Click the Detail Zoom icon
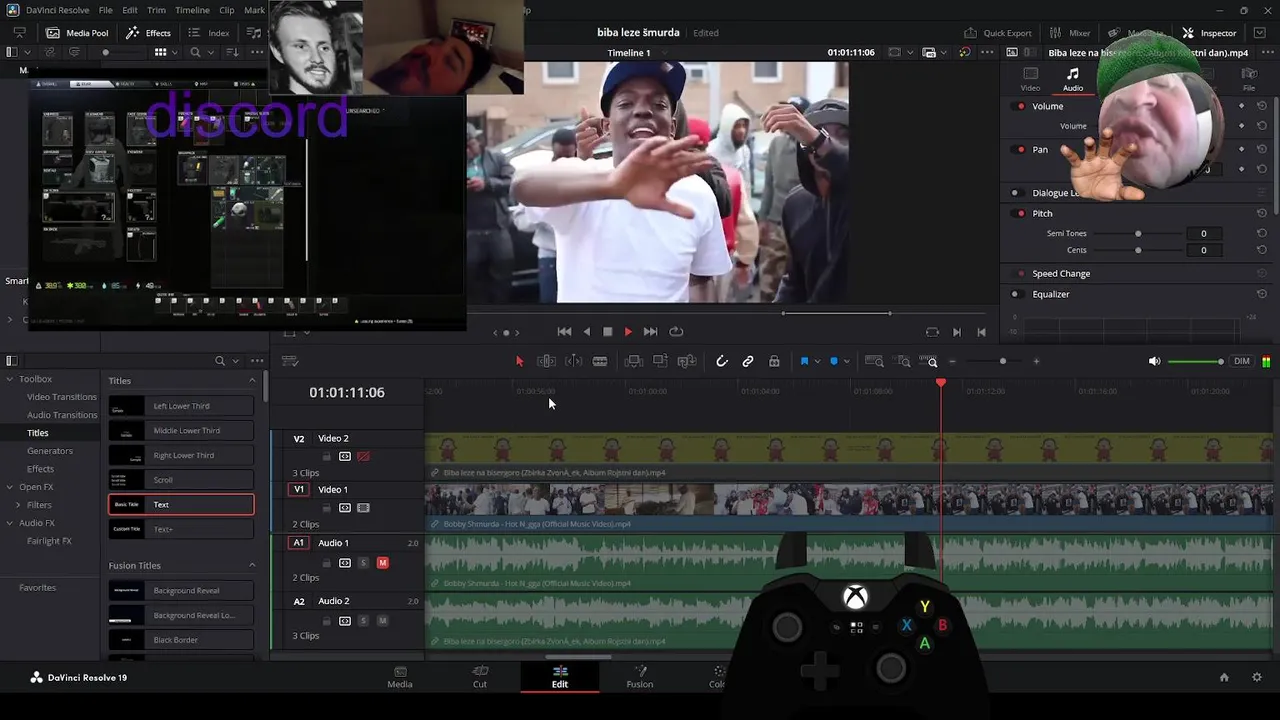 click(903, 361)
